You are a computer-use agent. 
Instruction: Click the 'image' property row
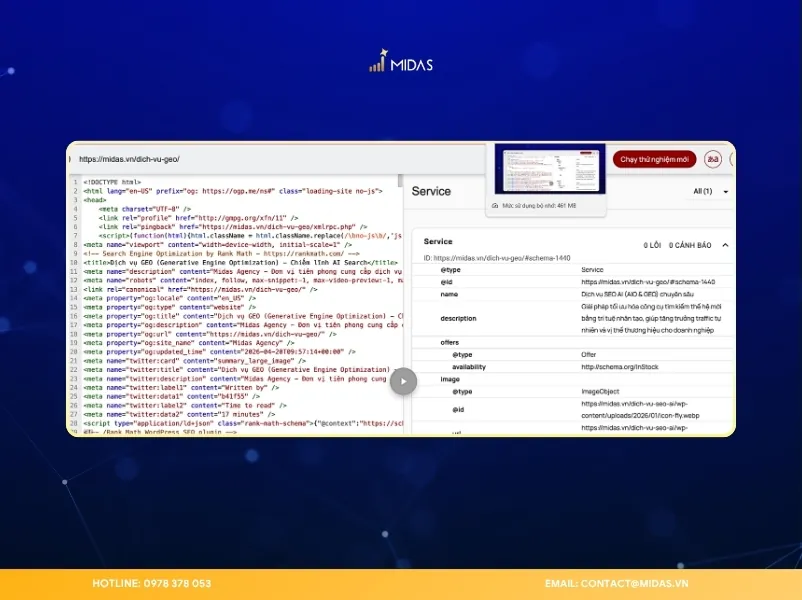[451, 379]
